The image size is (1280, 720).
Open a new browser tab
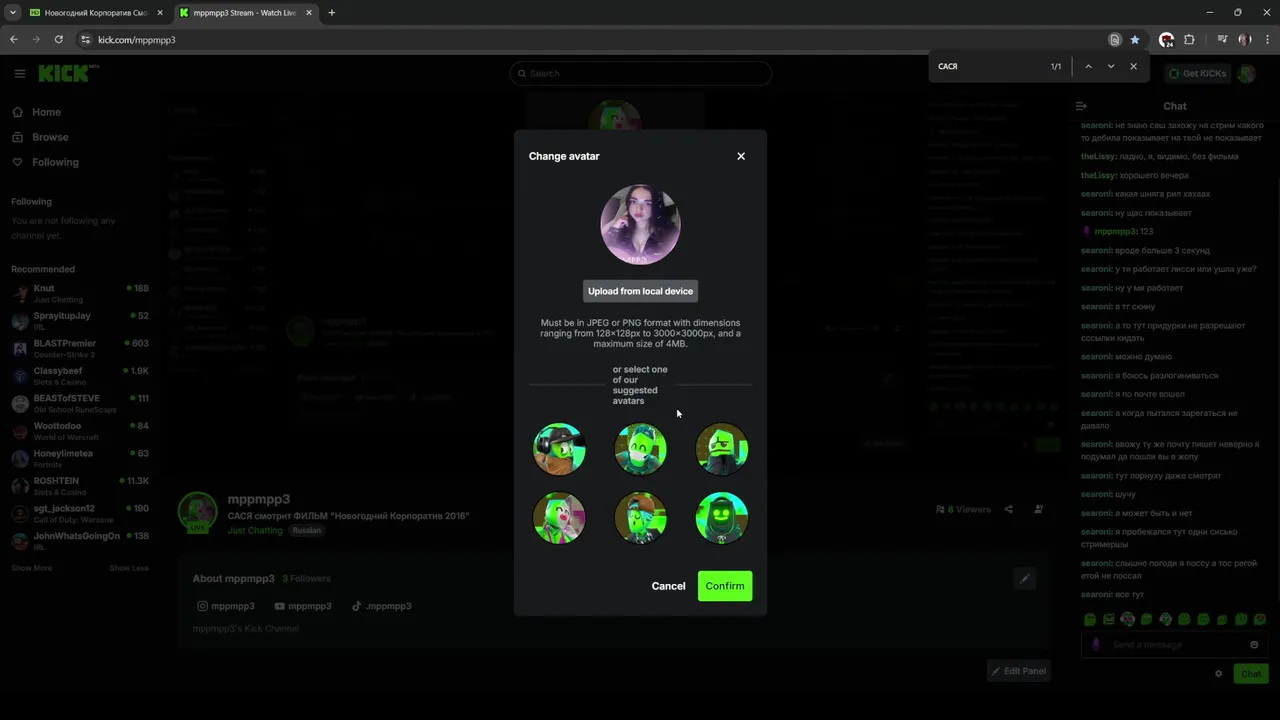tap(331, 13)
